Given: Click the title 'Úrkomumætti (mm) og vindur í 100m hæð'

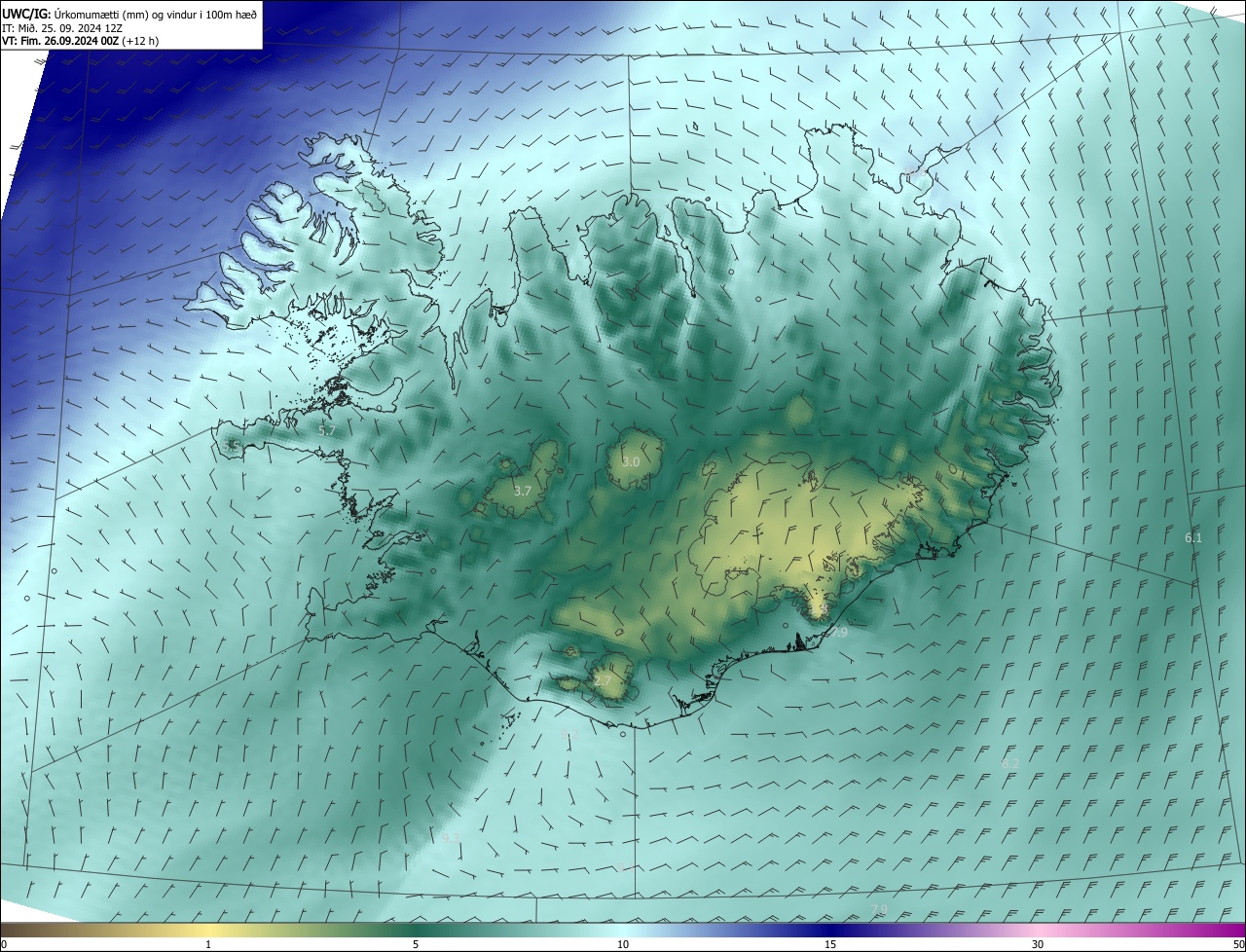Looking at the screenshot, I should click(x=156, y=14).
